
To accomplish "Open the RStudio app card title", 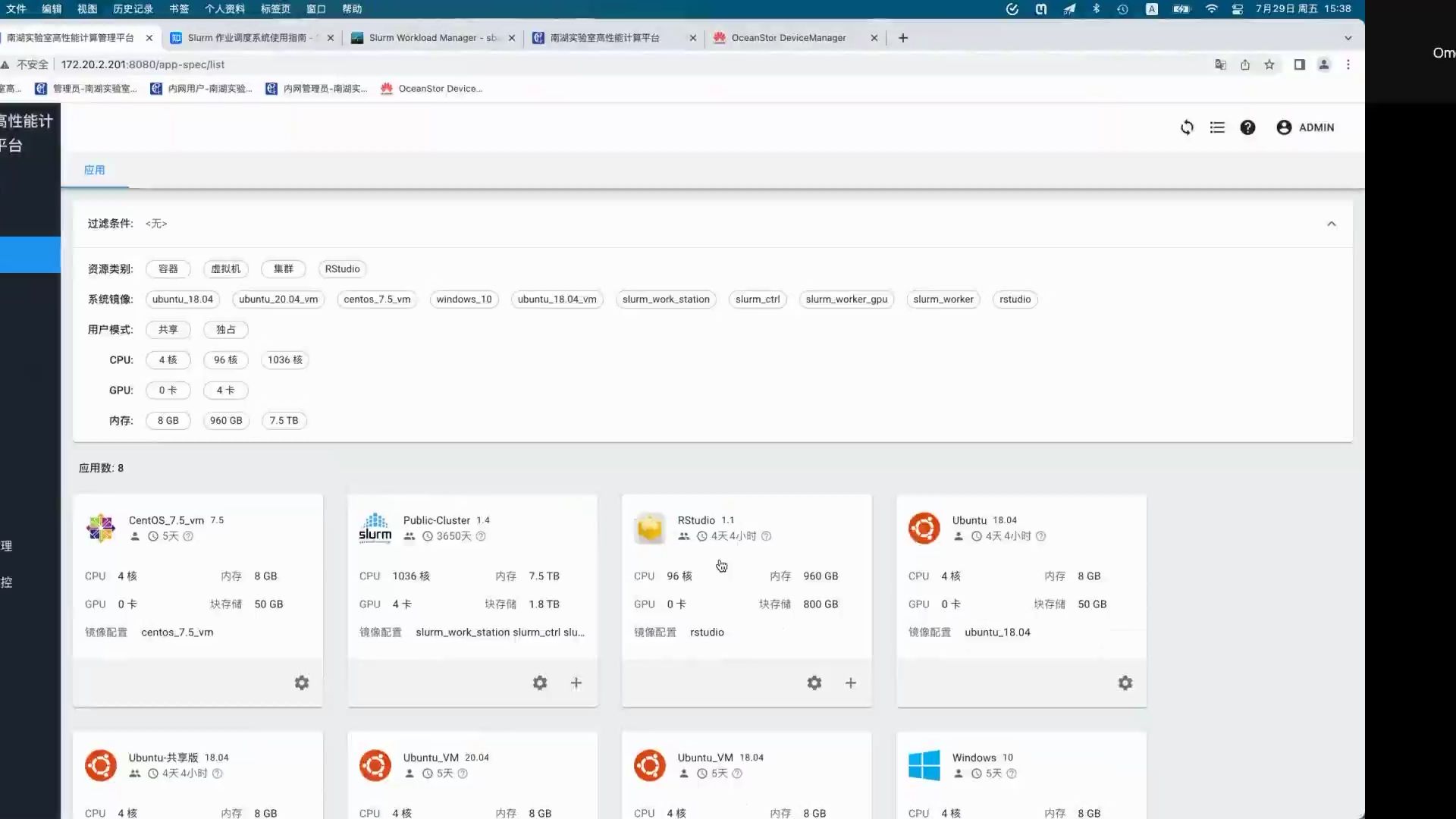I will point(696,520).
